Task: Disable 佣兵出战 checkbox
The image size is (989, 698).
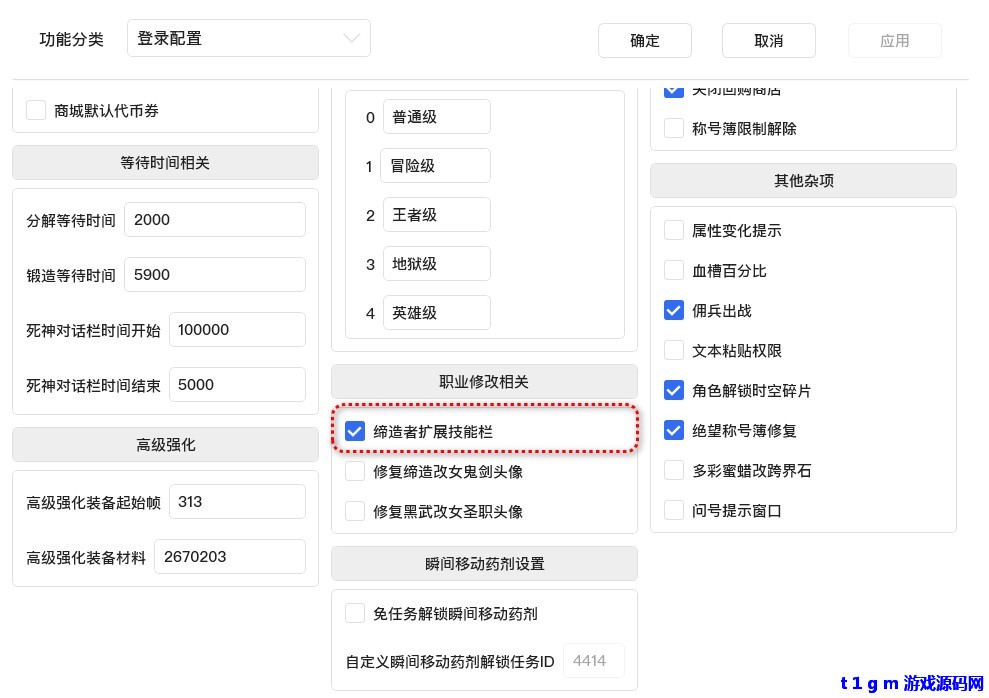Action: click(674, 311)
